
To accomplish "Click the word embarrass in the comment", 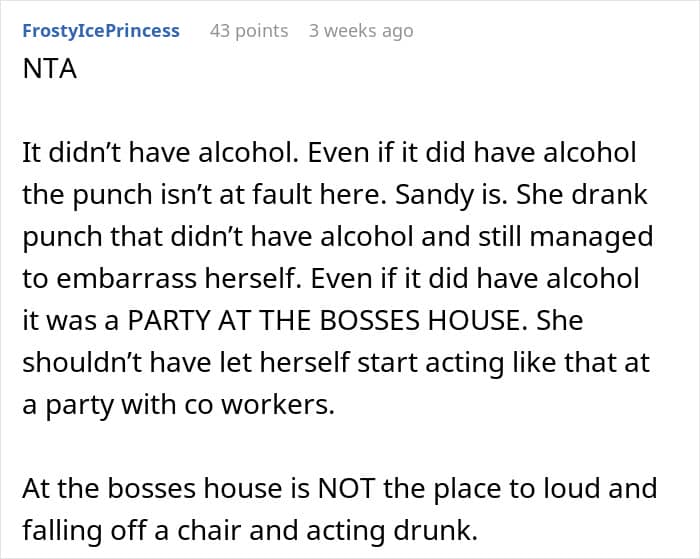I will pyautogui.click(x=127, y=279).
